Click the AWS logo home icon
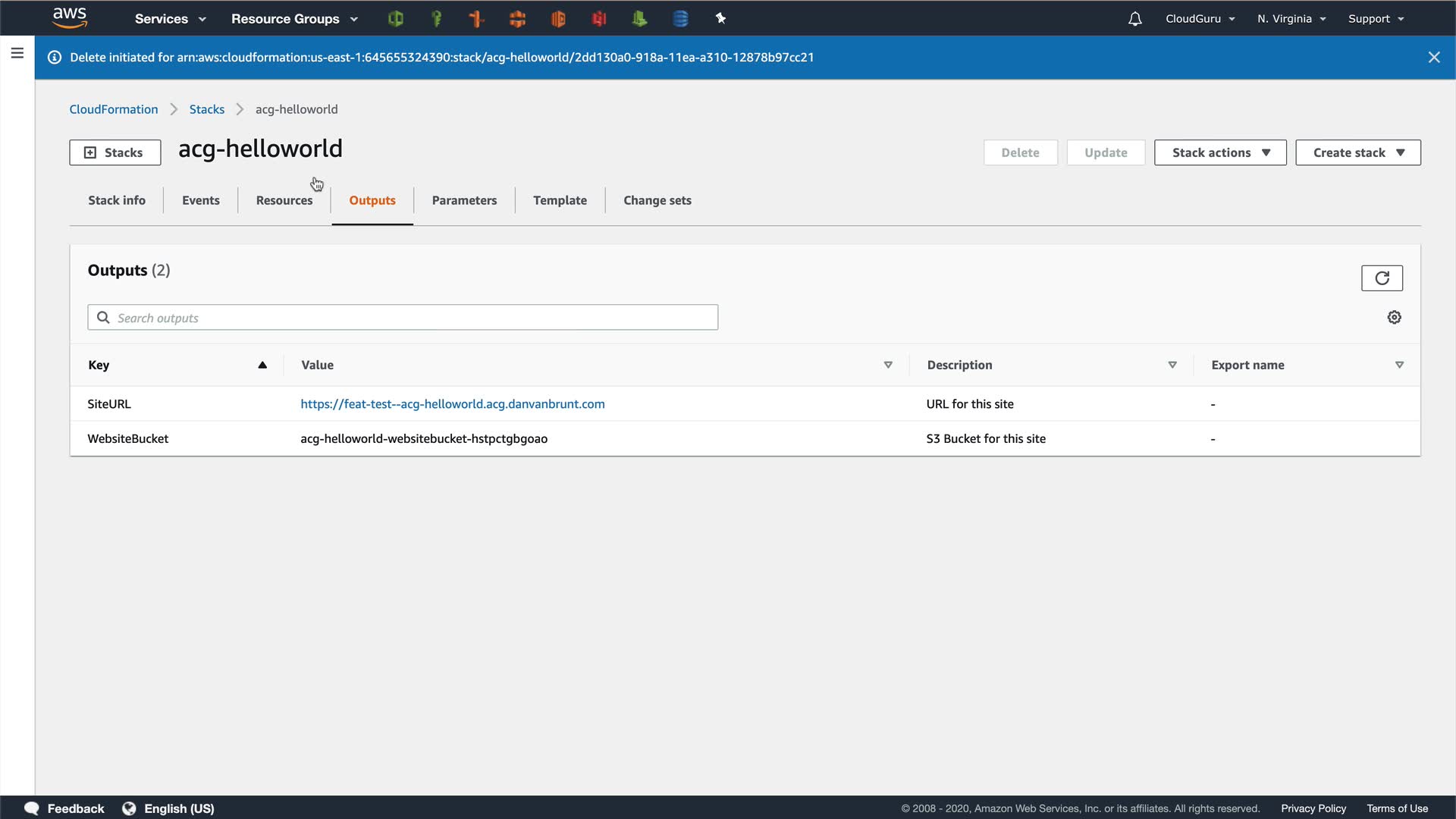 coord(70,17)
